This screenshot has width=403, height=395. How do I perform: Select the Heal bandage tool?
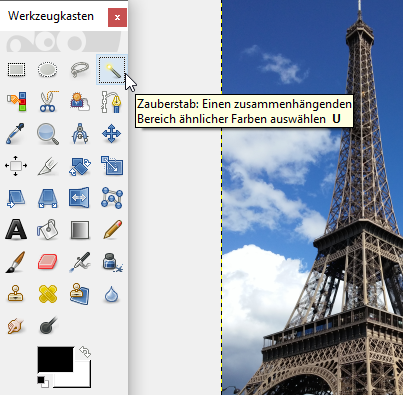[48, 294]
